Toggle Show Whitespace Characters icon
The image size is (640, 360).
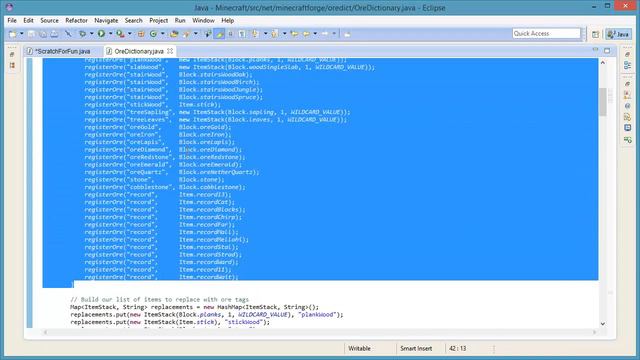(x=242, y=34)
